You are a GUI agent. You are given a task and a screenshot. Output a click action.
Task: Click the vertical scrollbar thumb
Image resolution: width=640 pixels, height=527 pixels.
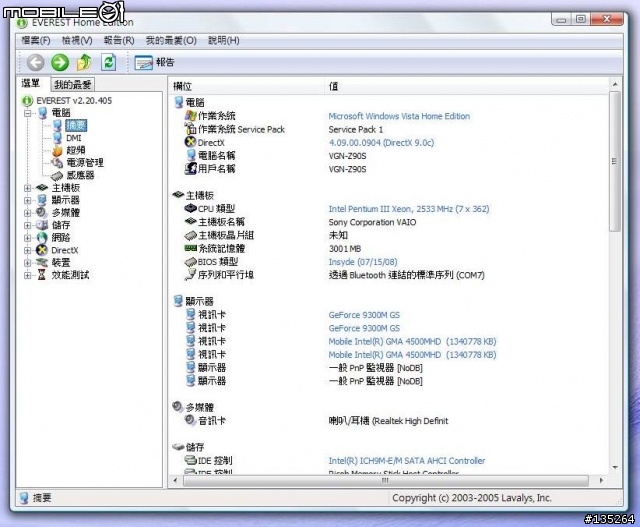pyautogui.click(x=614, y=162)
